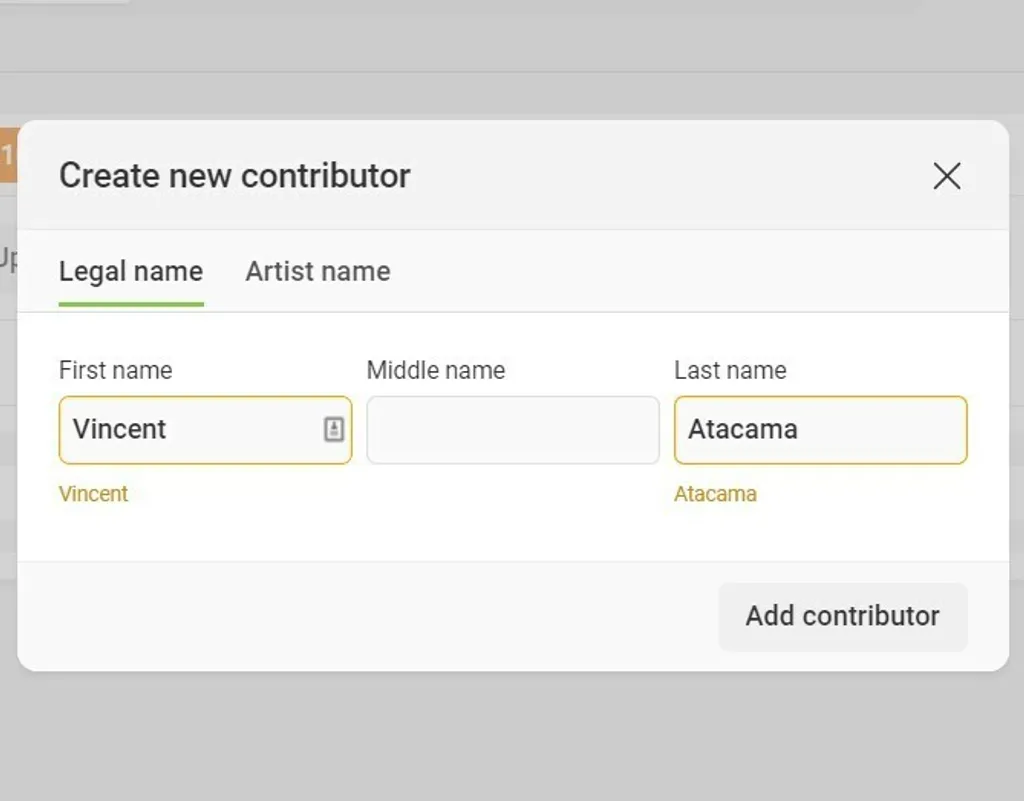Click the Last name input showing Atacama
The width and height of the screenshot is (1024, 801).
point(820,430)
